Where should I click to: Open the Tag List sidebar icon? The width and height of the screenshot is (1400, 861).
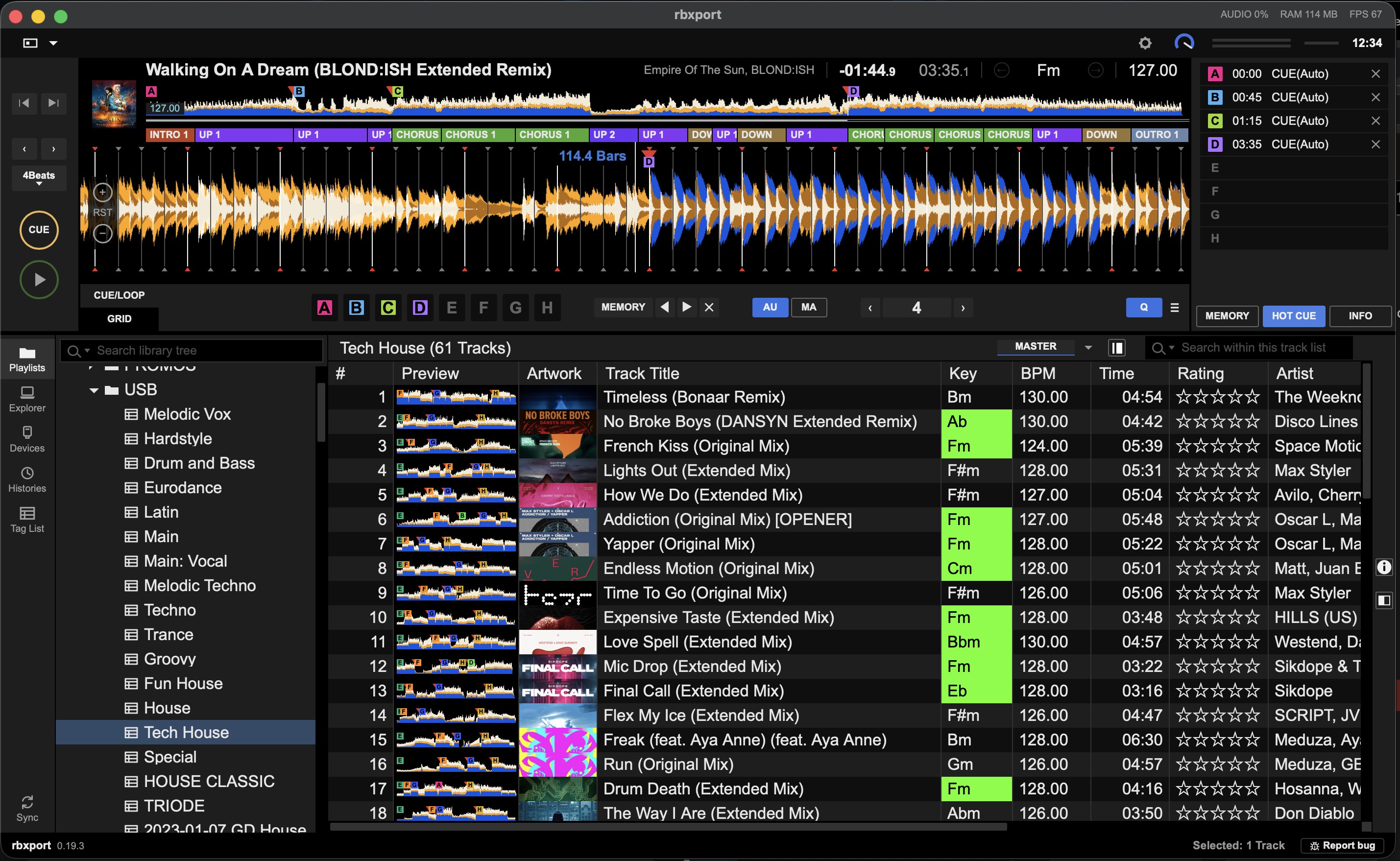(27, 519)
